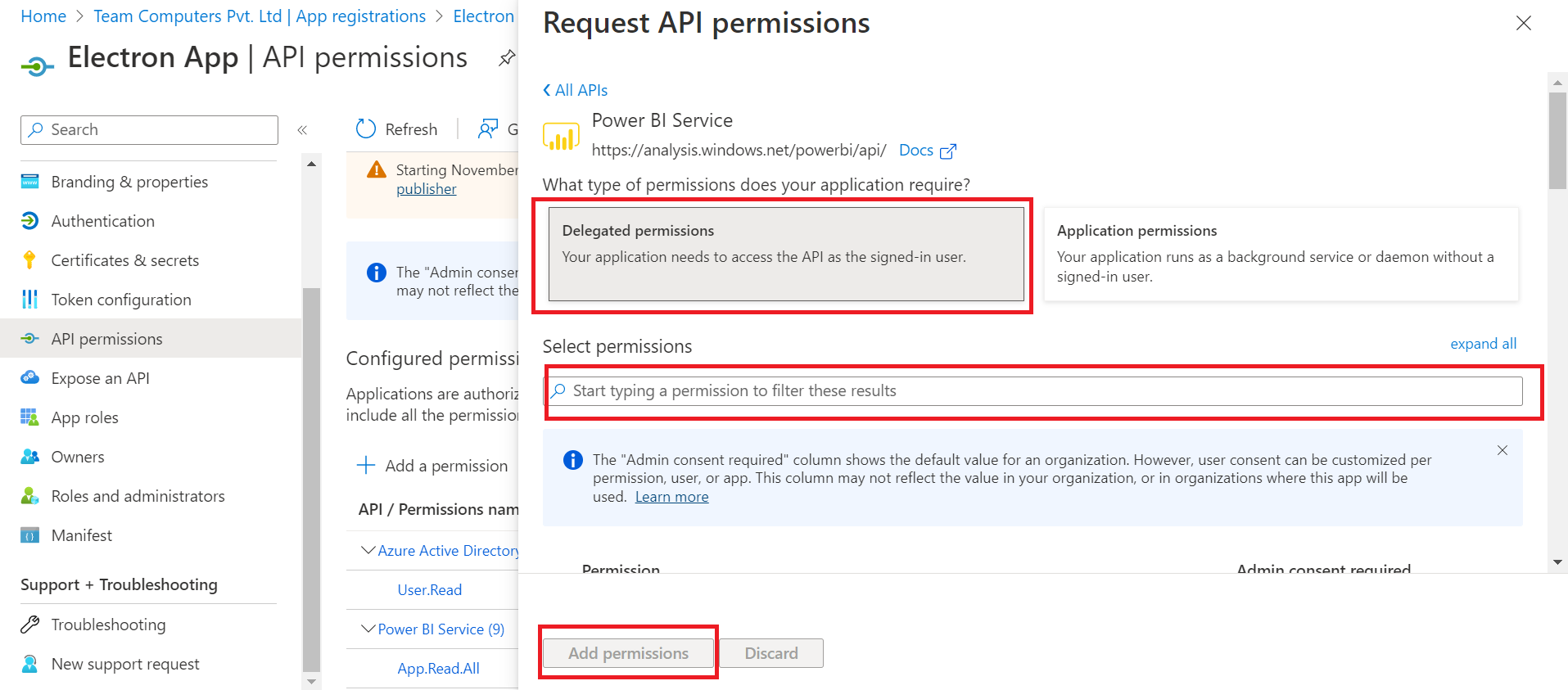This screenshot has height=690, width=1568.
Task: Open the publisher link in warning
Action: point(427,189)
